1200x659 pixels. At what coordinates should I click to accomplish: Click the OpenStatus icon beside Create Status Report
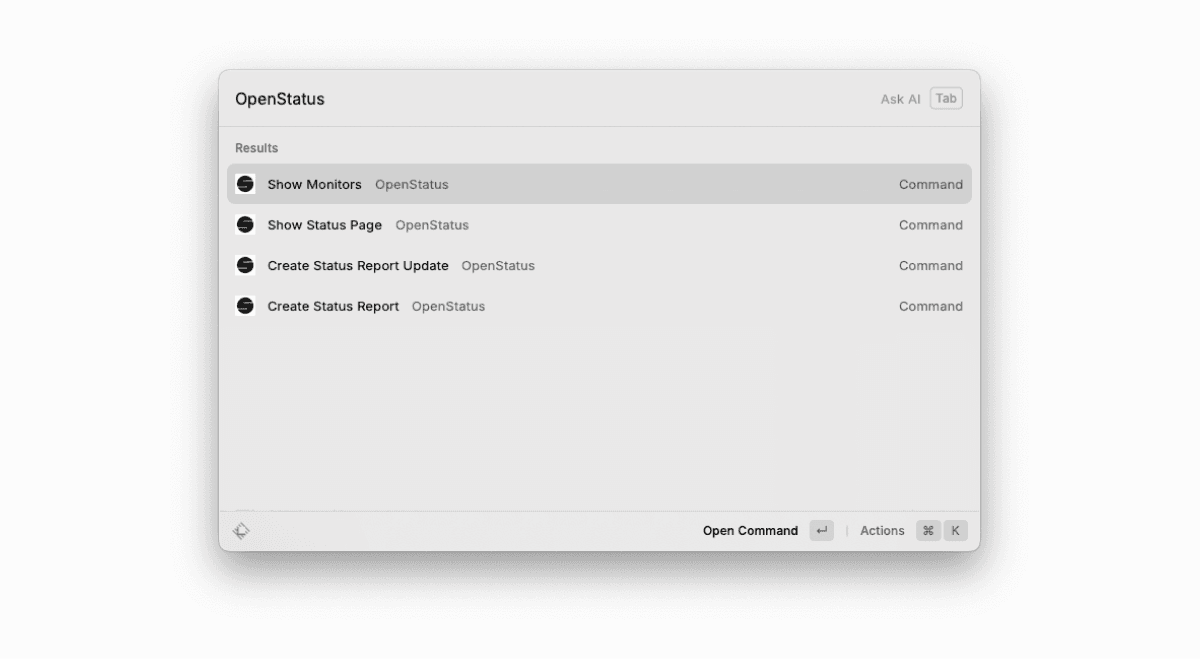245,306
